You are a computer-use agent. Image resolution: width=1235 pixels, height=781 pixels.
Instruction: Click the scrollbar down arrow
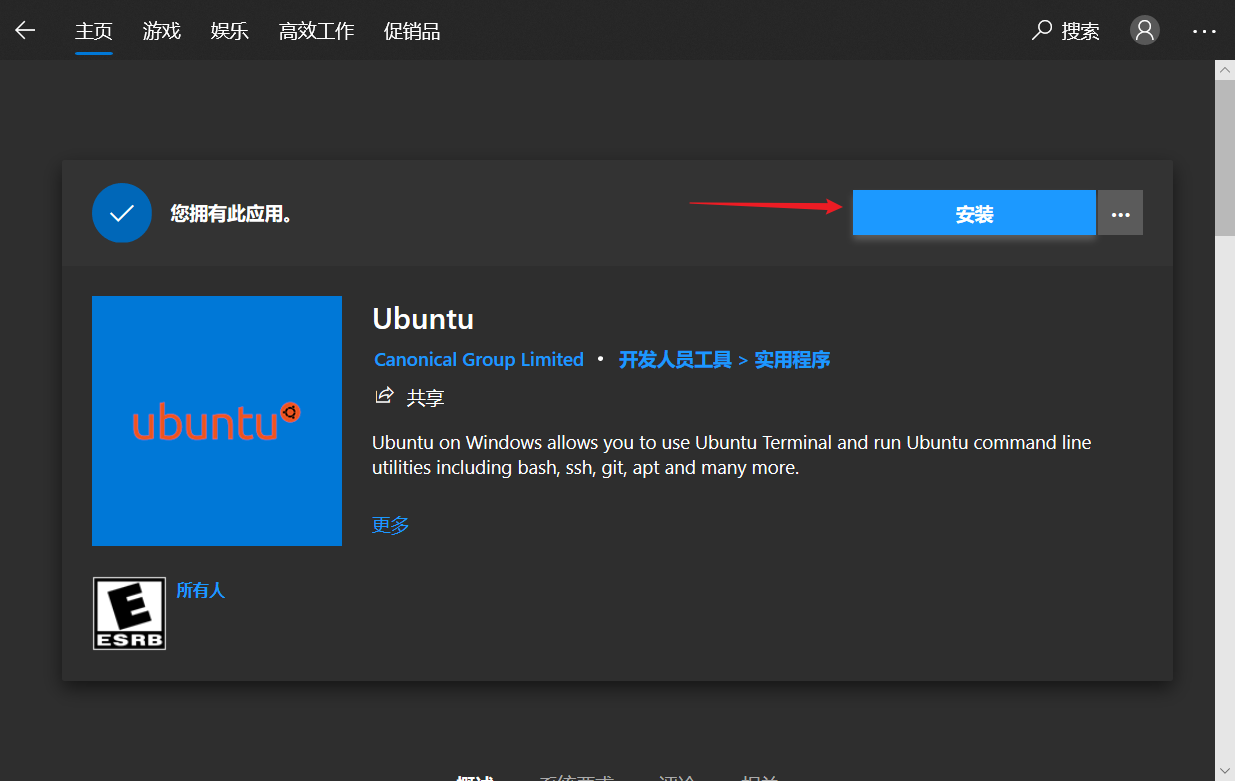pos(1225,771)
